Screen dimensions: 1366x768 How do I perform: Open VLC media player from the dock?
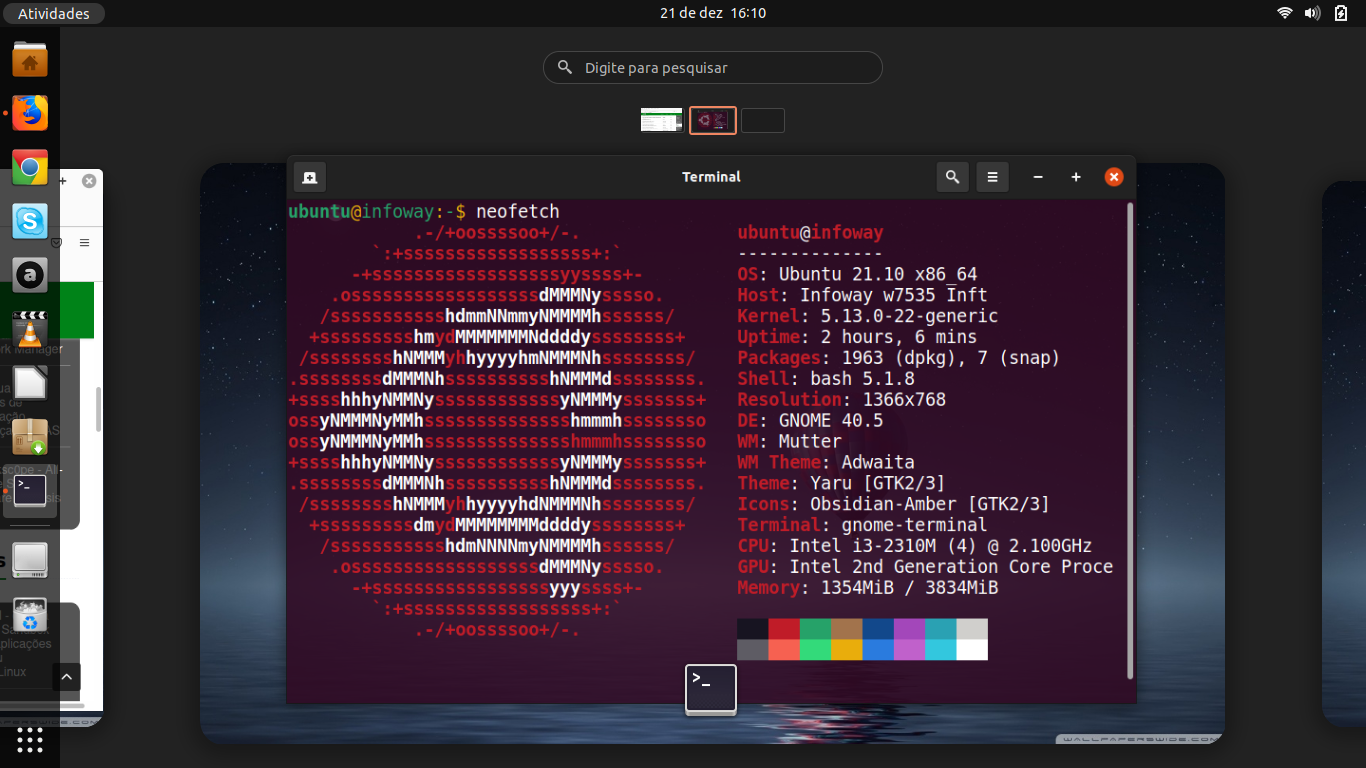(x=30, y=329)
